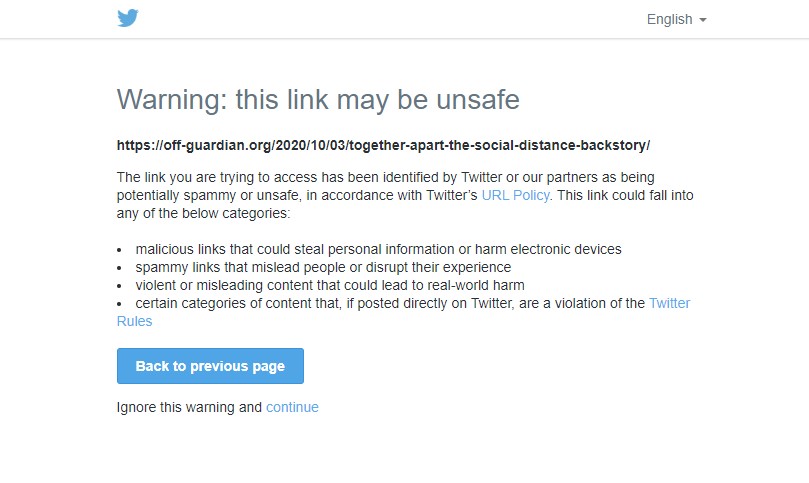Image resolution: width=809 pixels, height=483 pixels.
Task: Click the bullet dot before 'violent or misleading'
Action: 120,286
